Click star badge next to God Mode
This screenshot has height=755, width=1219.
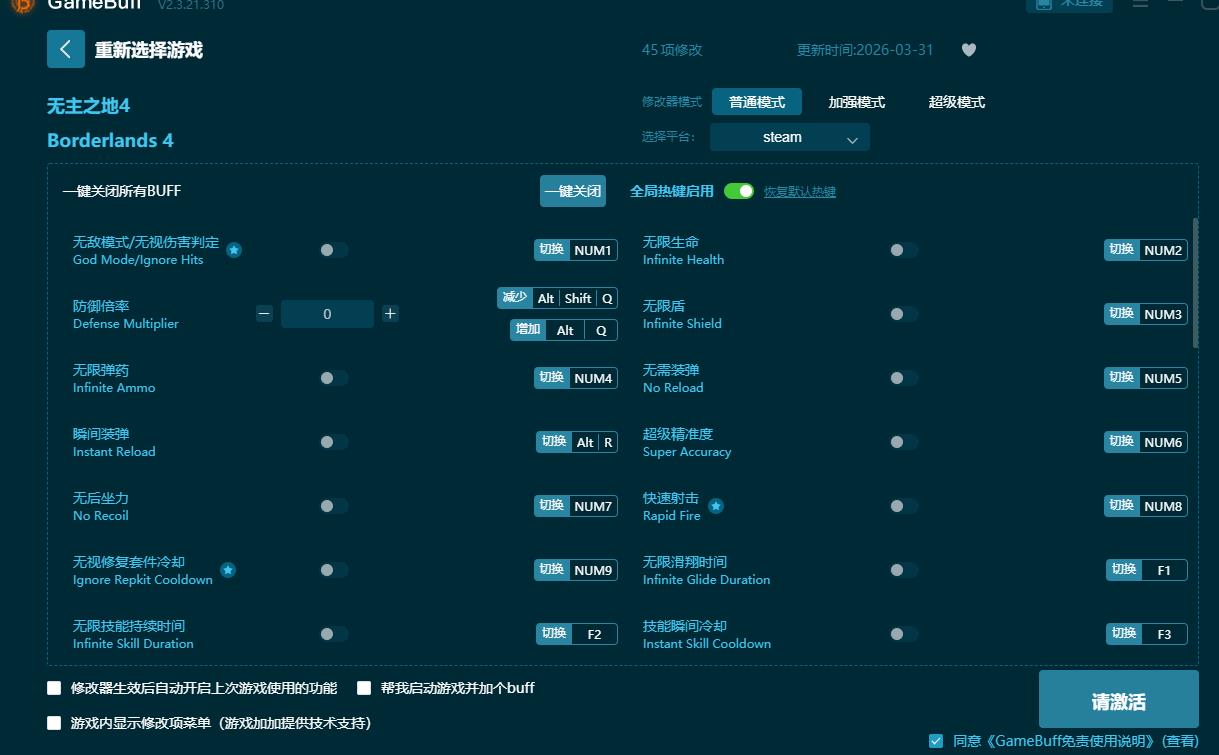coord(234,250)
